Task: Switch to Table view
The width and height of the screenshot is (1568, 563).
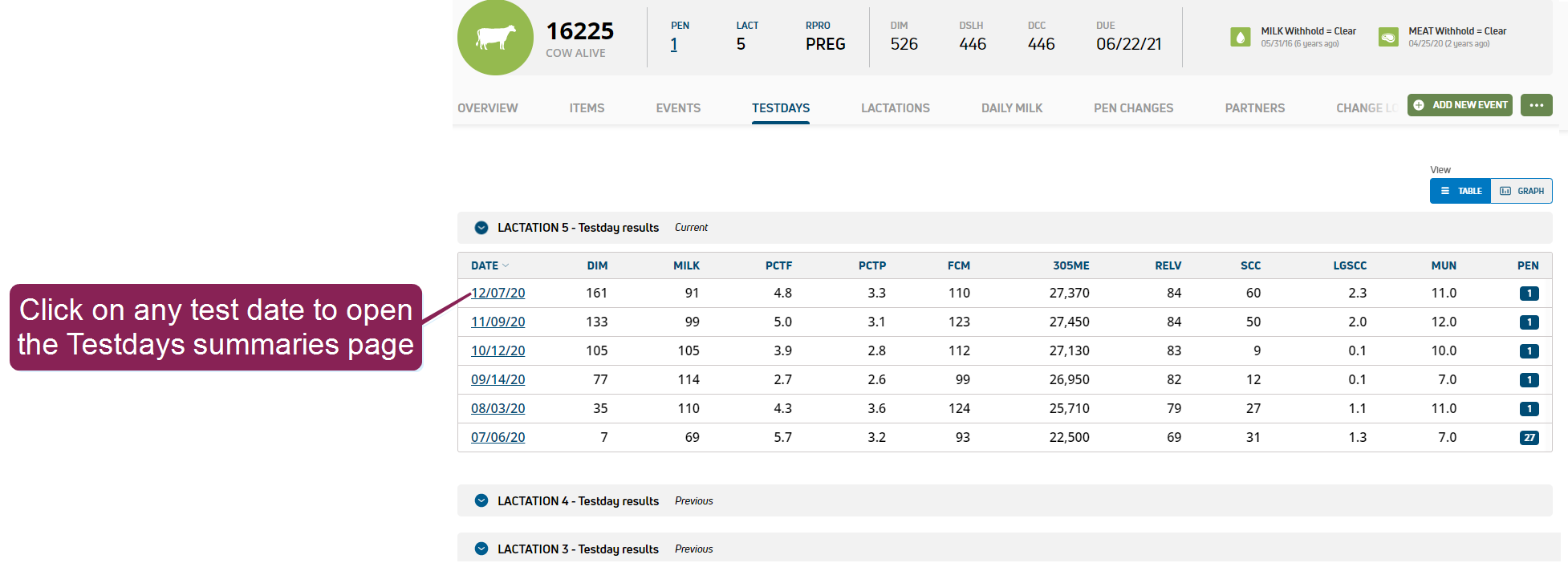Action: pos(1460,191)
